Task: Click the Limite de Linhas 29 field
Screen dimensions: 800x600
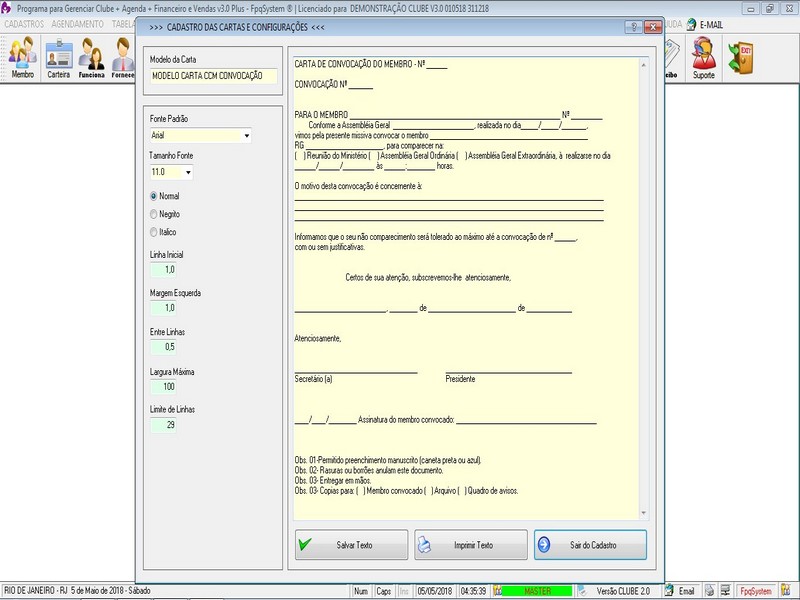Action: pyautogui.click(x=164, y=425)
